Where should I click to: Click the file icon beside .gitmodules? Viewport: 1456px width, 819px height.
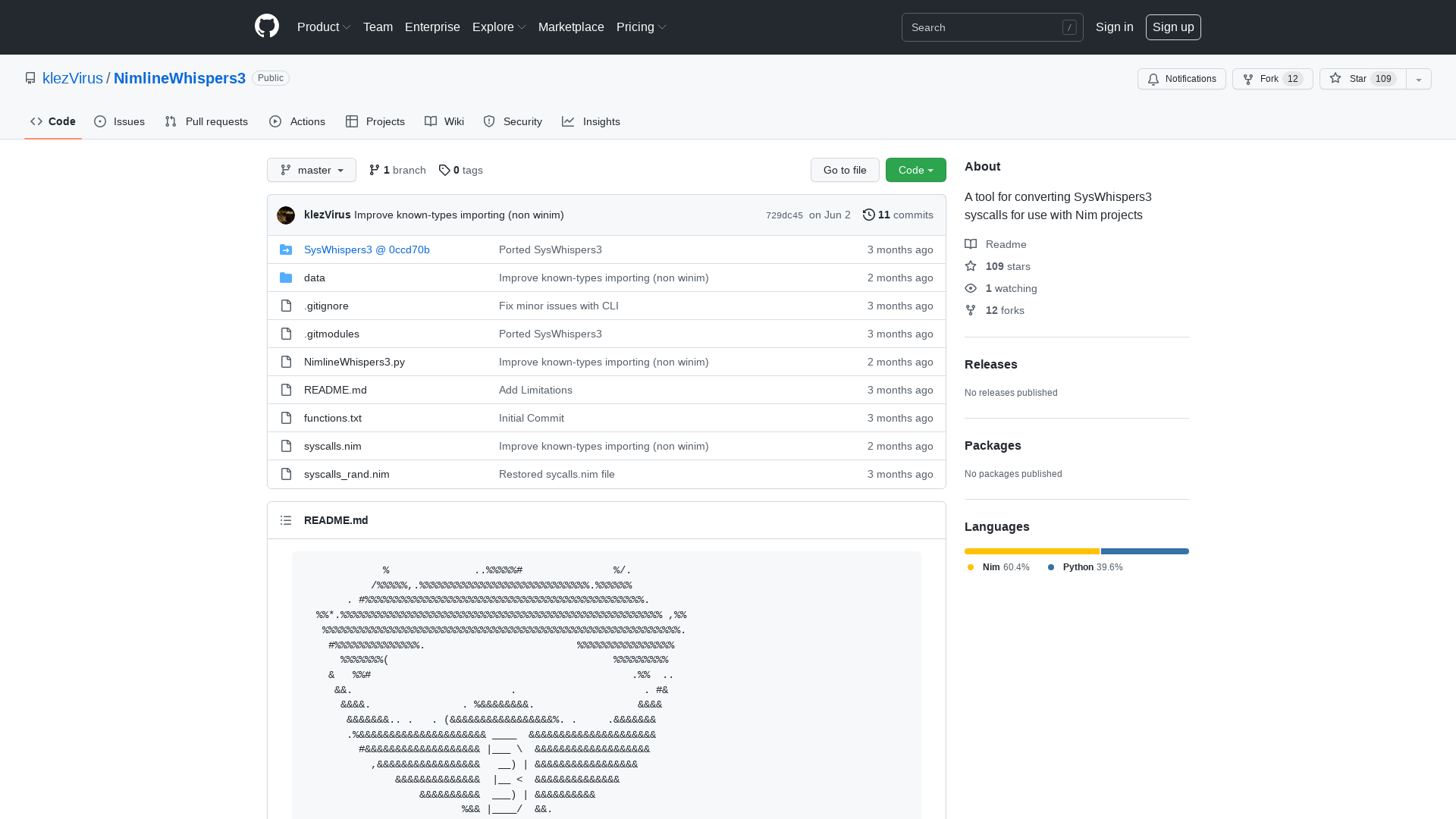[286, 334]
